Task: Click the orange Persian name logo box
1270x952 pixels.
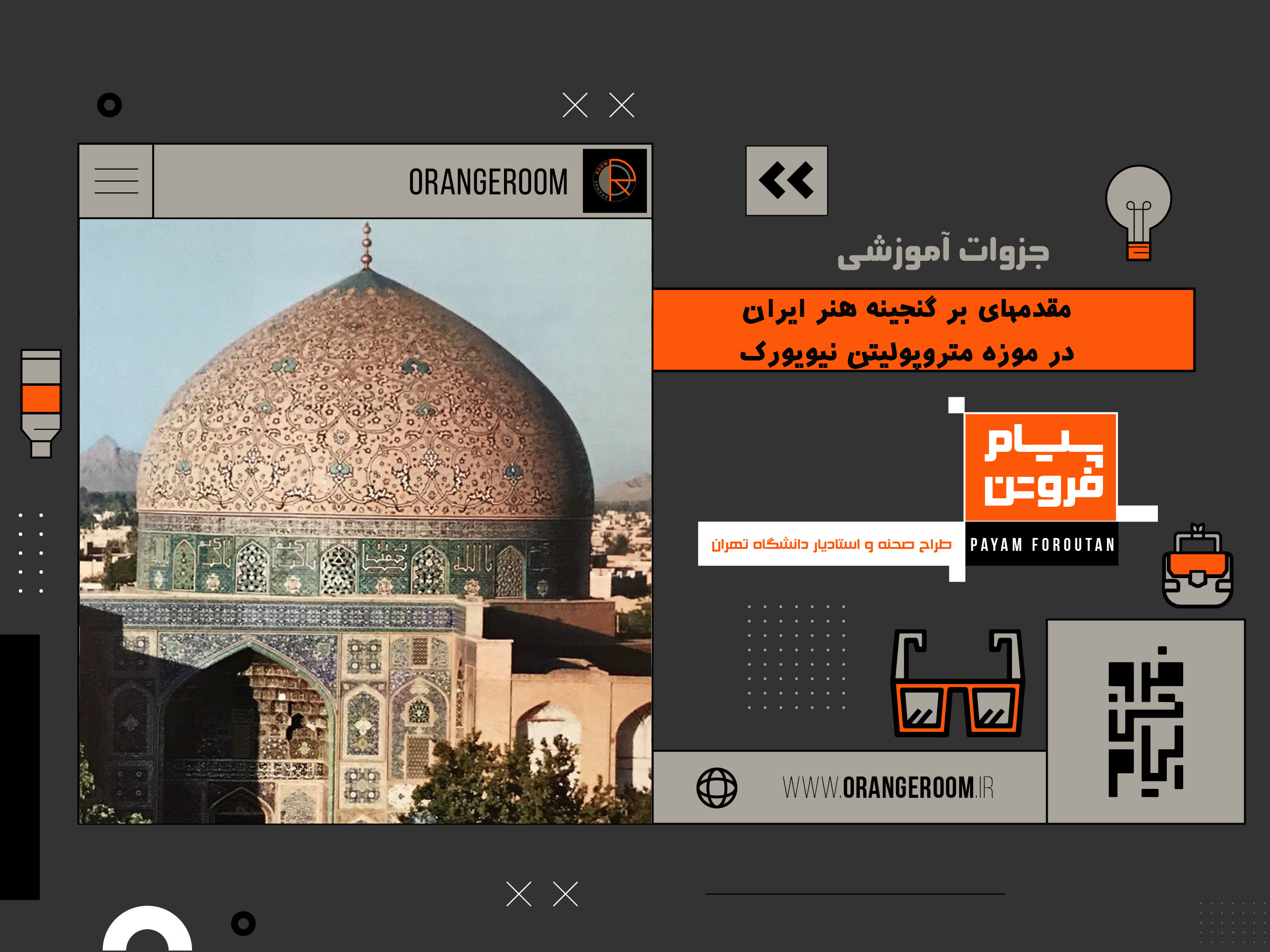Action: pyautogui.click(x=1041, y=467)
